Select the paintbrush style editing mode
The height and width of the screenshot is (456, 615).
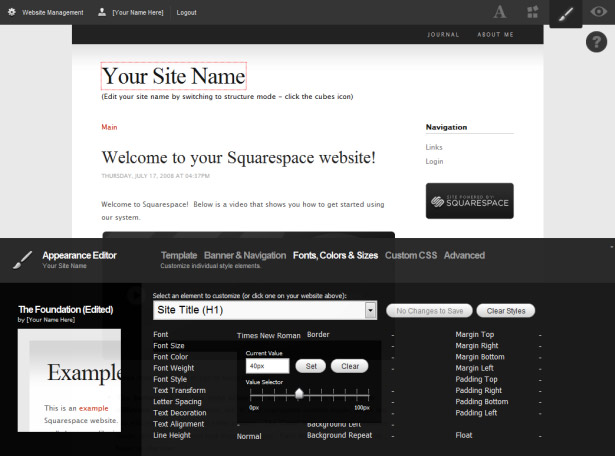click(x=566, y=14)
